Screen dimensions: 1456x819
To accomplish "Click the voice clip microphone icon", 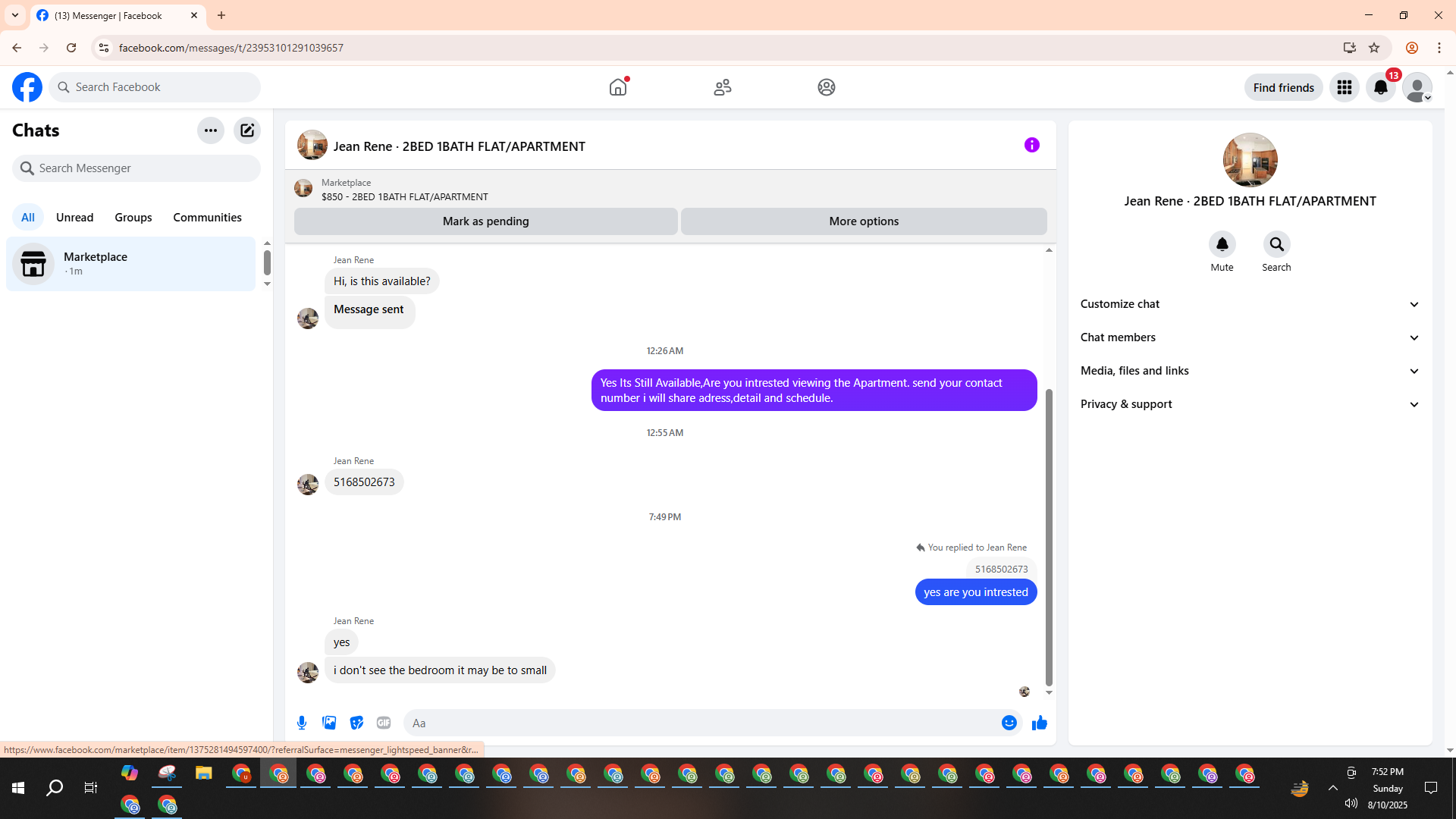I will coord(302,723).
